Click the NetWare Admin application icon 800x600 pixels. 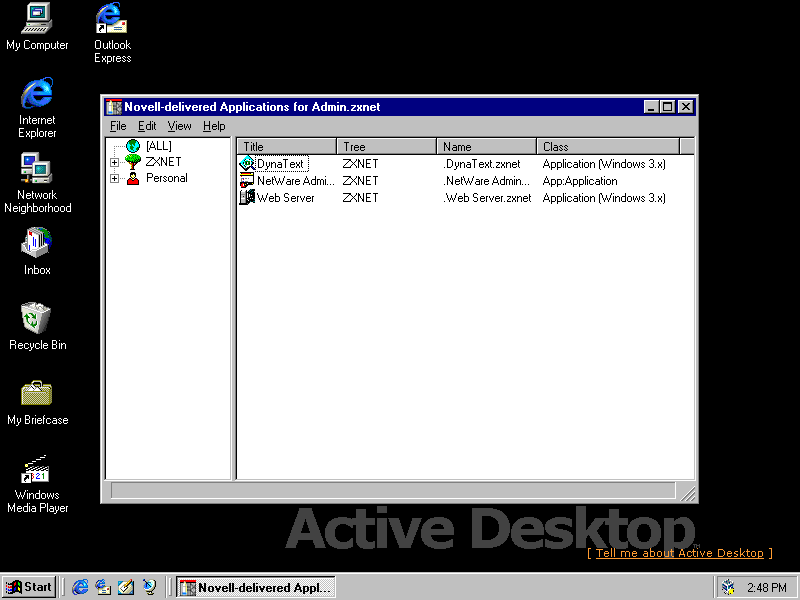coord(247,180)
